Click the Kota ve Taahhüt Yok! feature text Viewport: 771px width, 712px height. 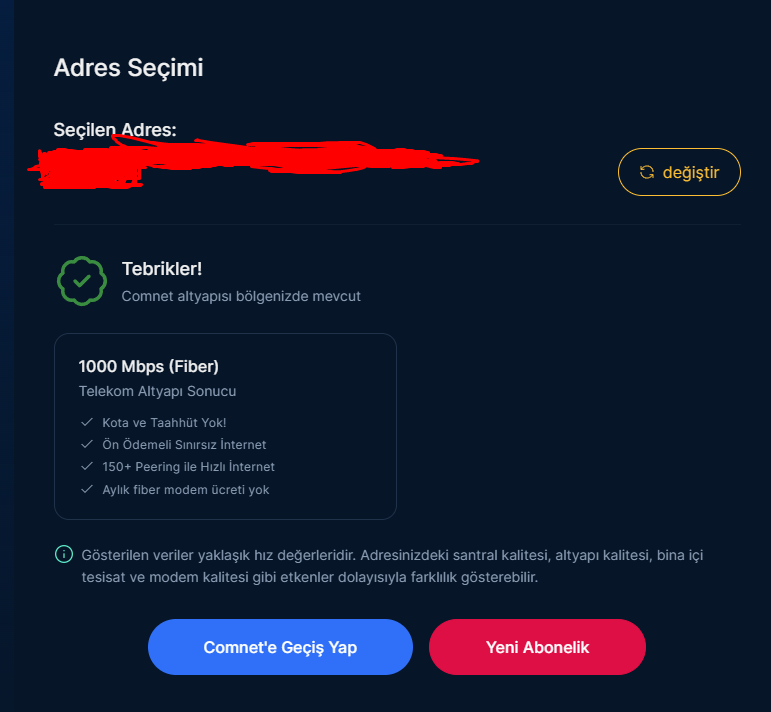tap(157, 423)
